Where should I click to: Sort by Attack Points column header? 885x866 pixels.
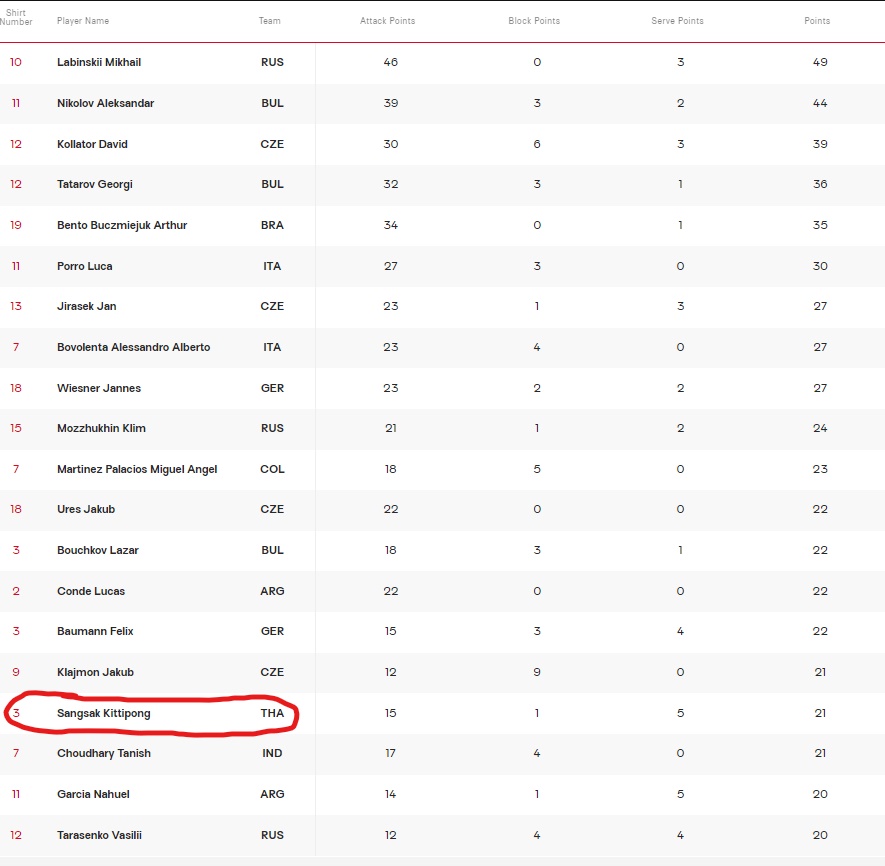click(388, 21)
